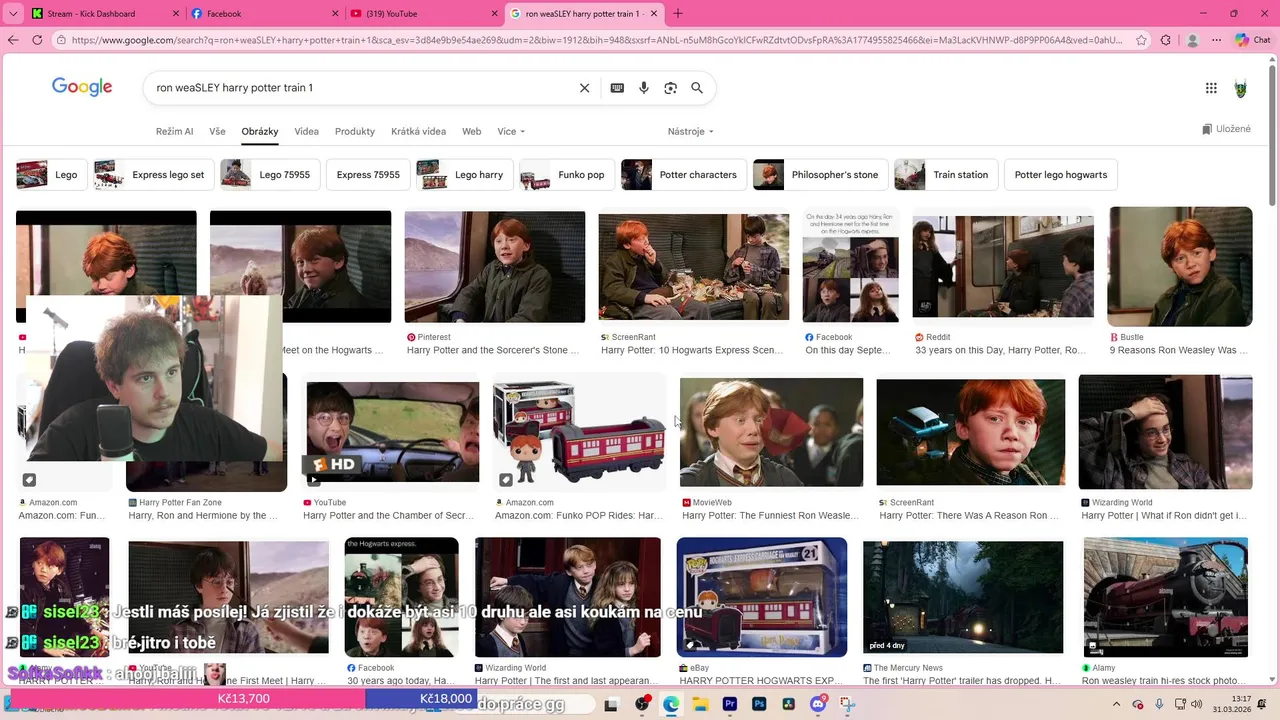Open the Pinterest Sorcerer's Stone image result
Viewport: 1280px width, 720px height.
click(x=494, y=267)
